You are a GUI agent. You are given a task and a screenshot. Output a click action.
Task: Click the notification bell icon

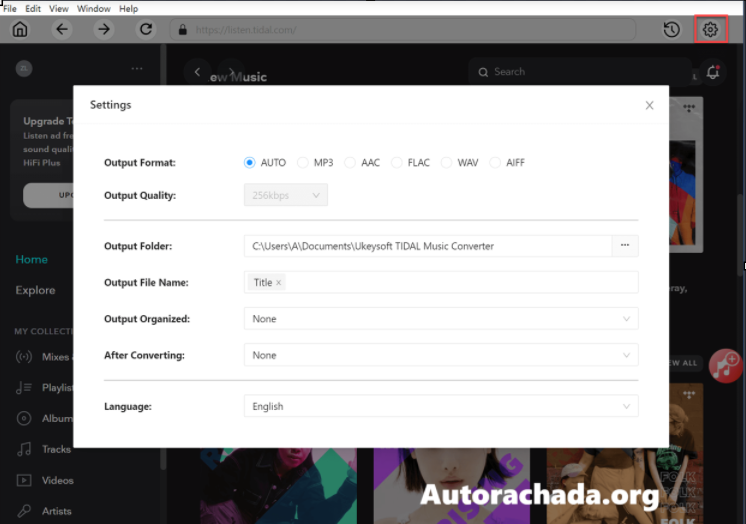(713, 72)
